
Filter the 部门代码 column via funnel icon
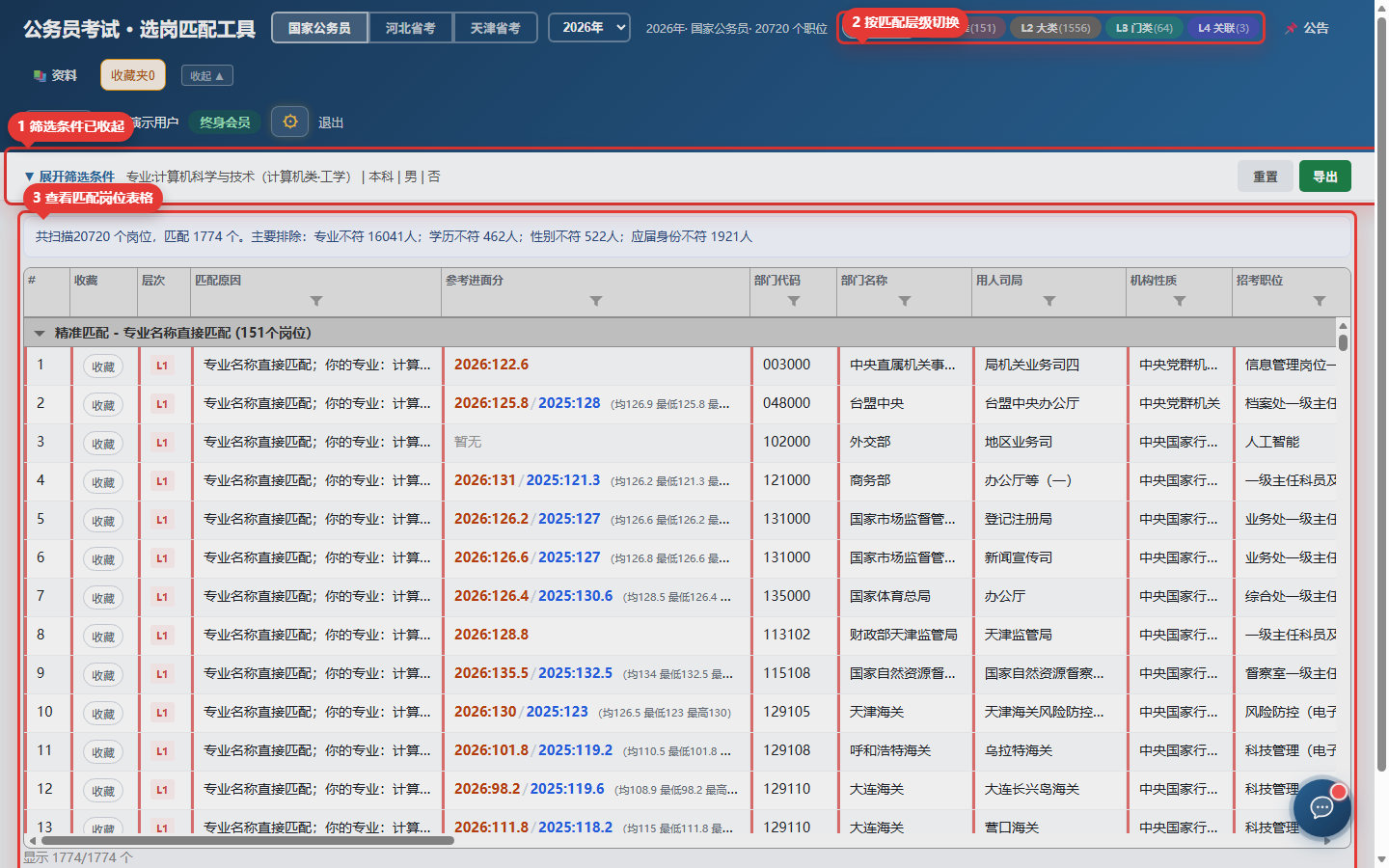tap(794, 301)
